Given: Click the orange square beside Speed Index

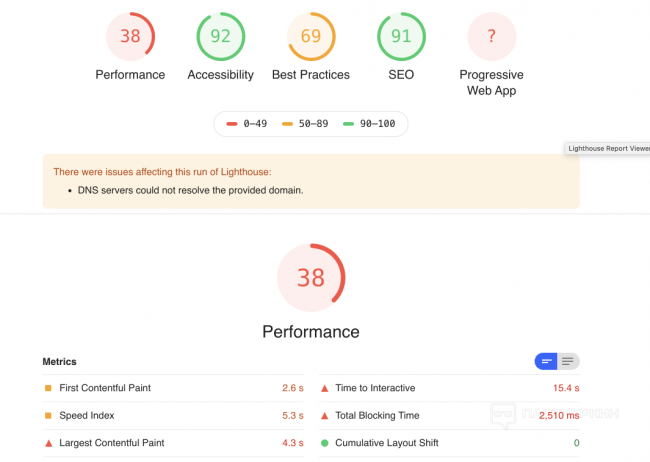Looking at the screenshot, I should pyautogui.click(x=47, y=415).
